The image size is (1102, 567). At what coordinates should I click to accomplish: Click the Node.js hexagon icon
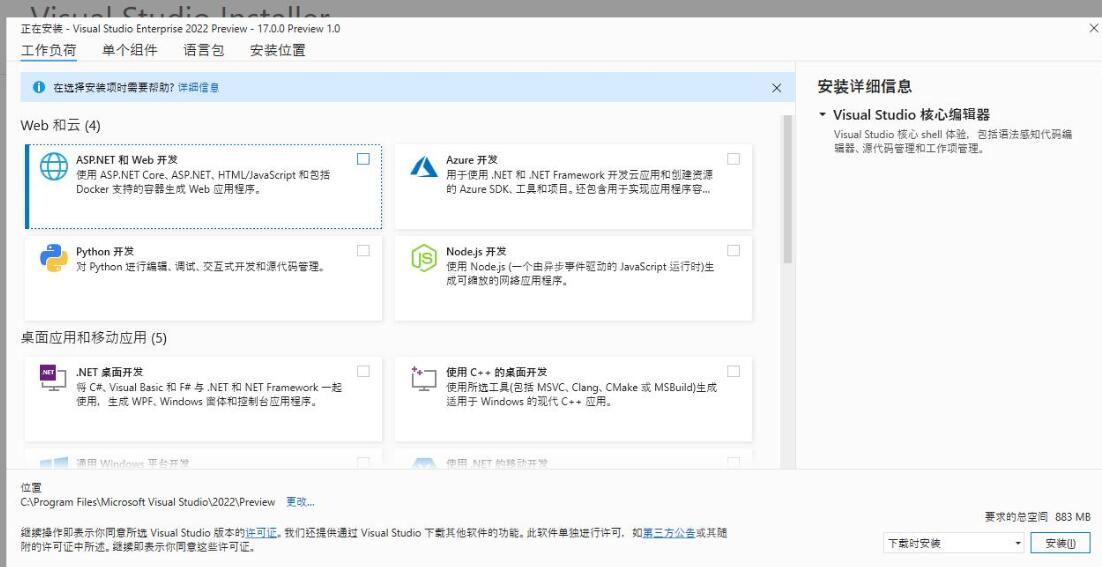pos(425,258)
